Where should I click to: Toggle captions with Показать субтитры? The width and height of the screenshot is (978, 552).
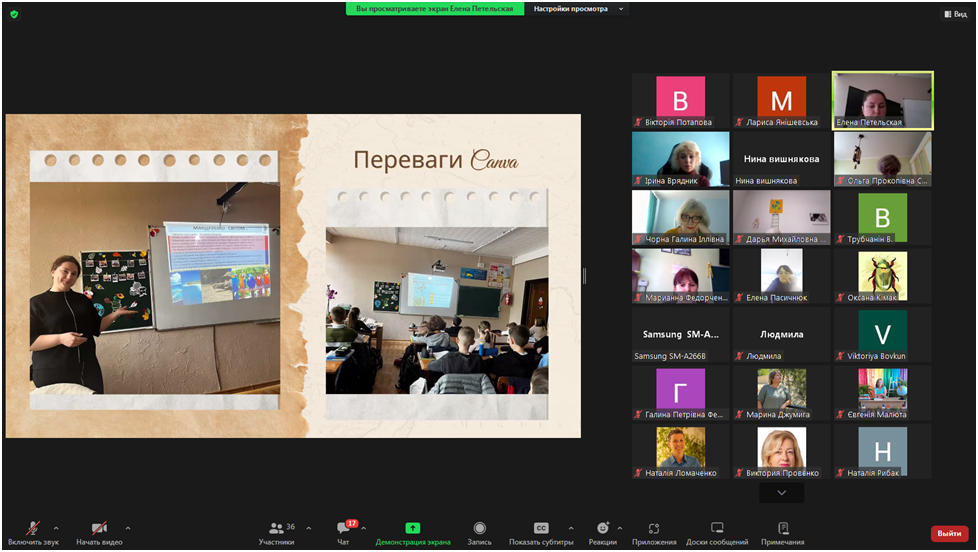pos(541,529)
